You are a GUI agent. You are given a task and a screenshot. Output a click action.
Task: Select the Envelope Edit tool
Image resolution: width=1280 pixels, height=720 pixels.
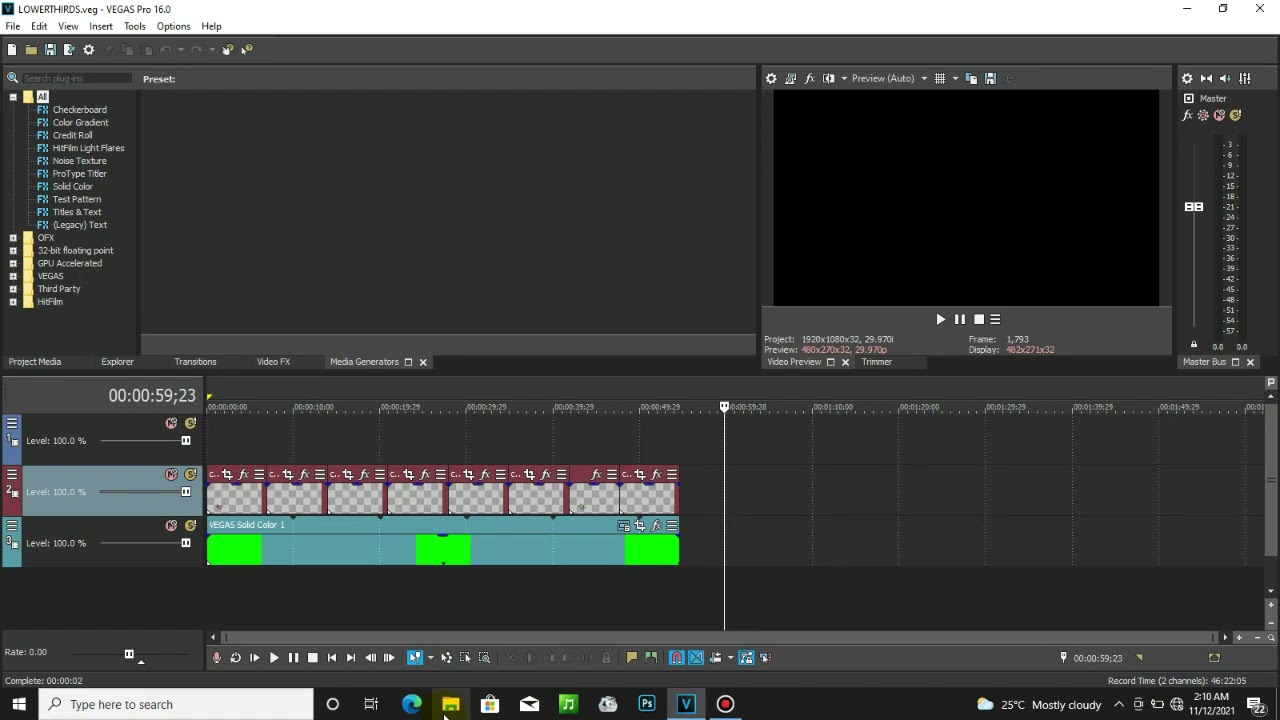446,657
